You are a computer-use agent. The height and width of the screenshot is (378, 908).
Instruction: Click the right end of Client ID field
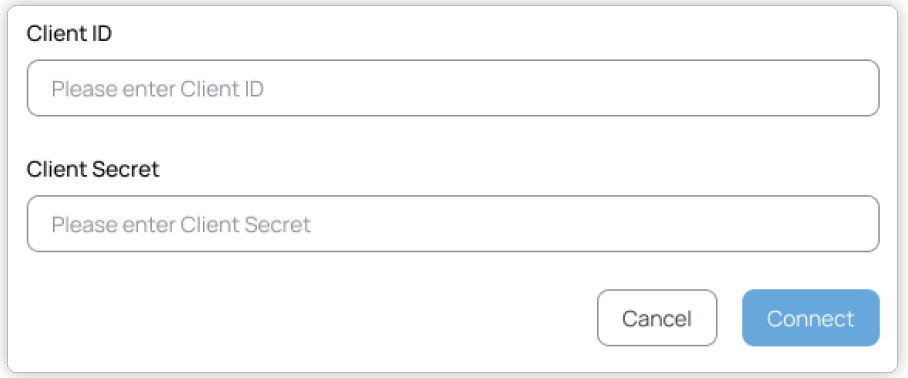(x=863, y=88)
